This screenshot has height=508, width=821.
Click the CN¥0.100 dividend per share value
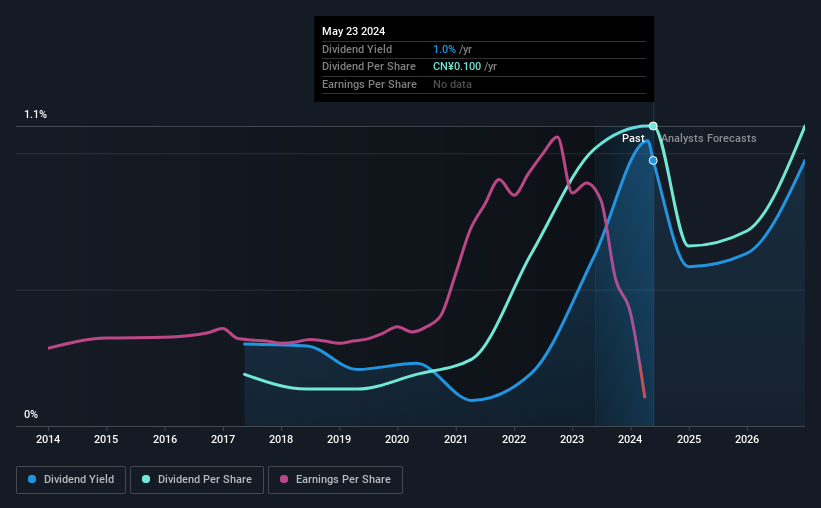[x=457, y=67]
